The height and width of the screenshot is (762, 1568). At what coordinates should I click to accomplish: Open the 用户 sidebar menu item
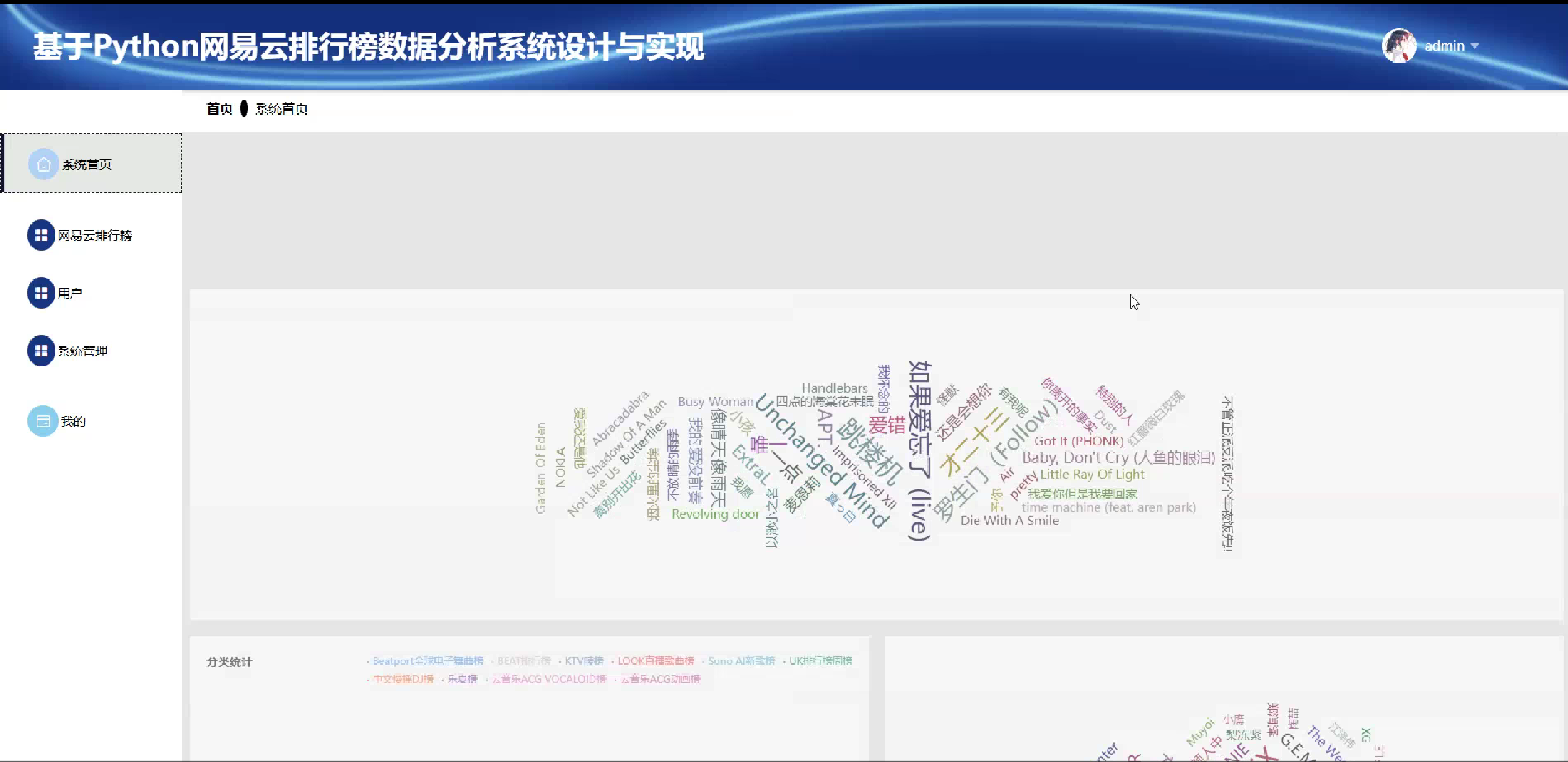point(70,294)
